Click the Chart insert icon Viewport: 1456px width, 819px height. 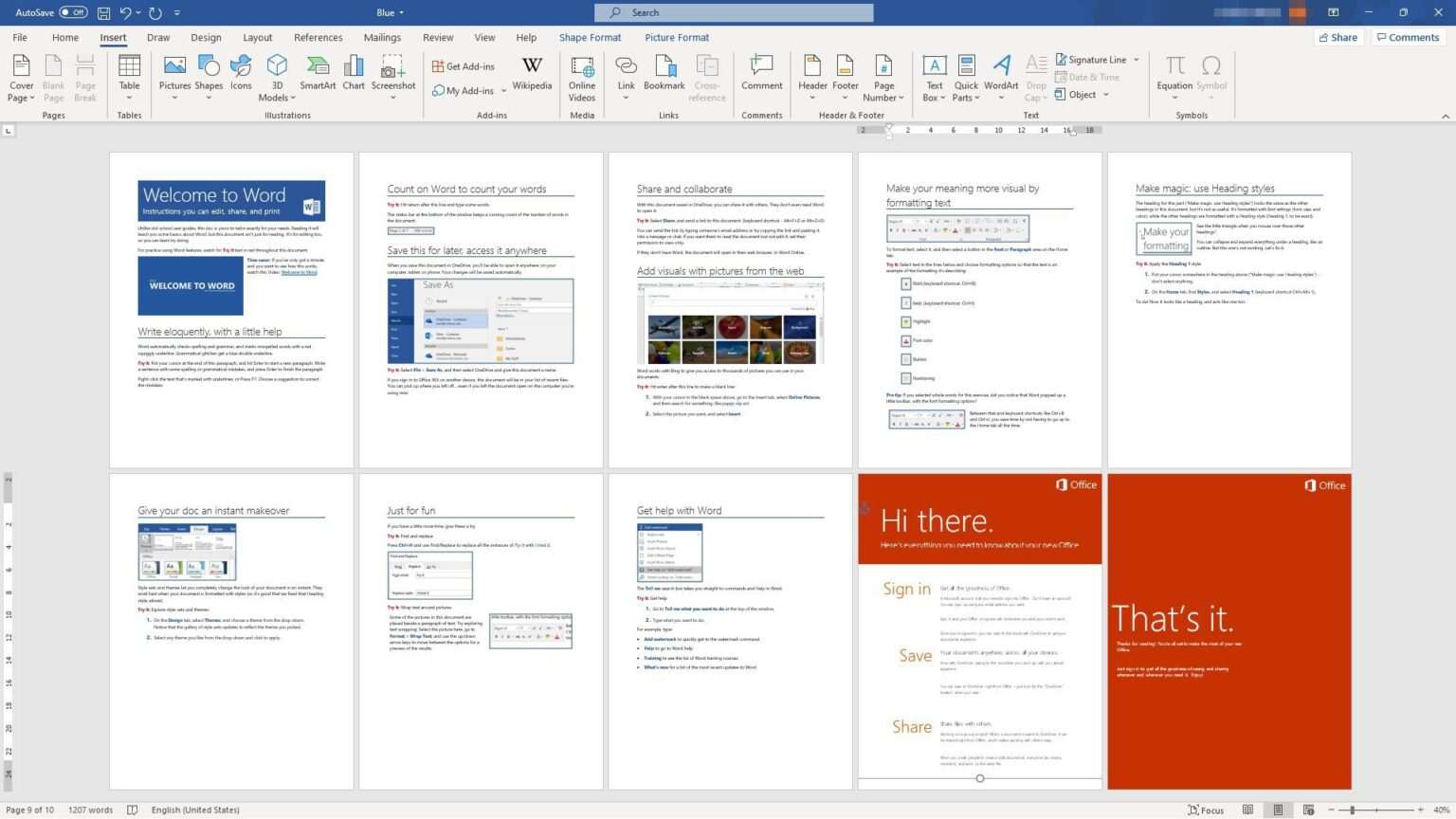pos(353,76)
